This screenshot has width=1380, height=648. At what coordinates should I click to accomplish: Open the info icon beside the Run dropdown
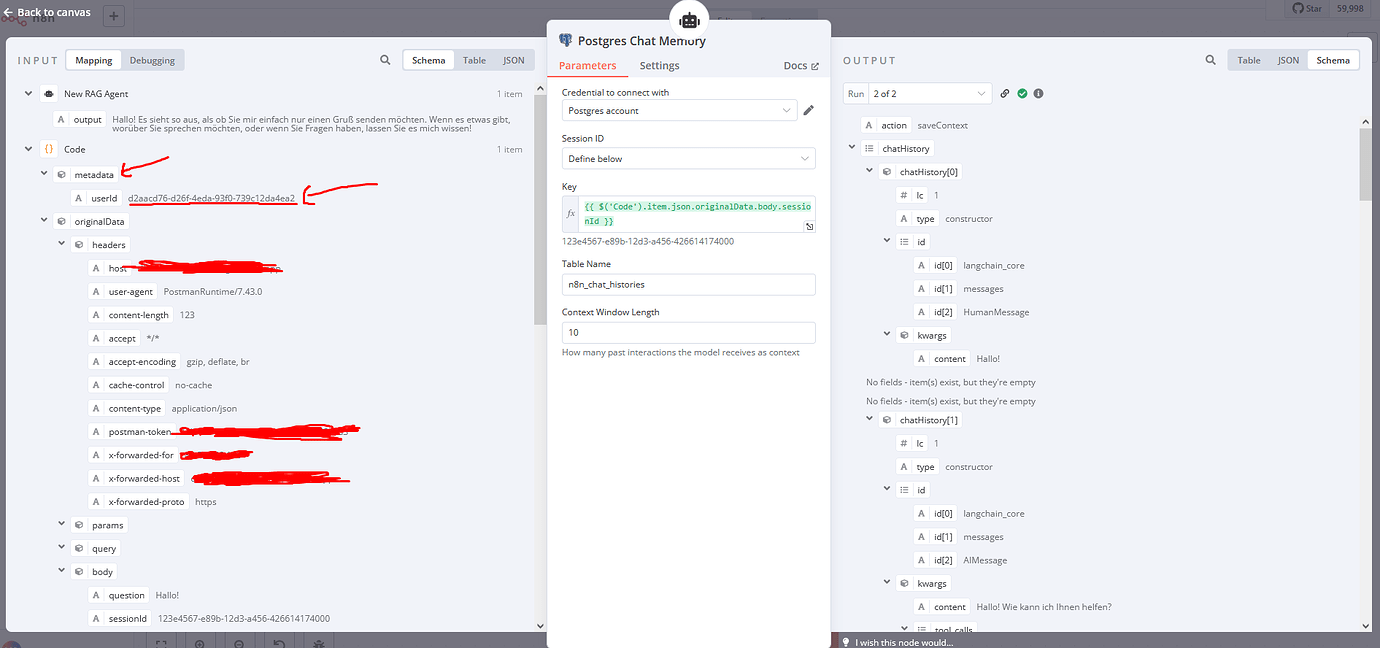(1037, 92)
